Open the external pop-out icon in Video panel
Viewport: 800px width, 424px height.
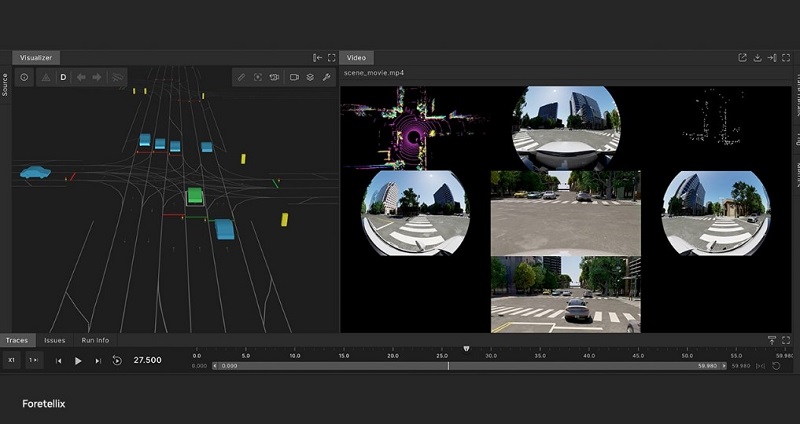pyautogui.click(x=742, y=58)
